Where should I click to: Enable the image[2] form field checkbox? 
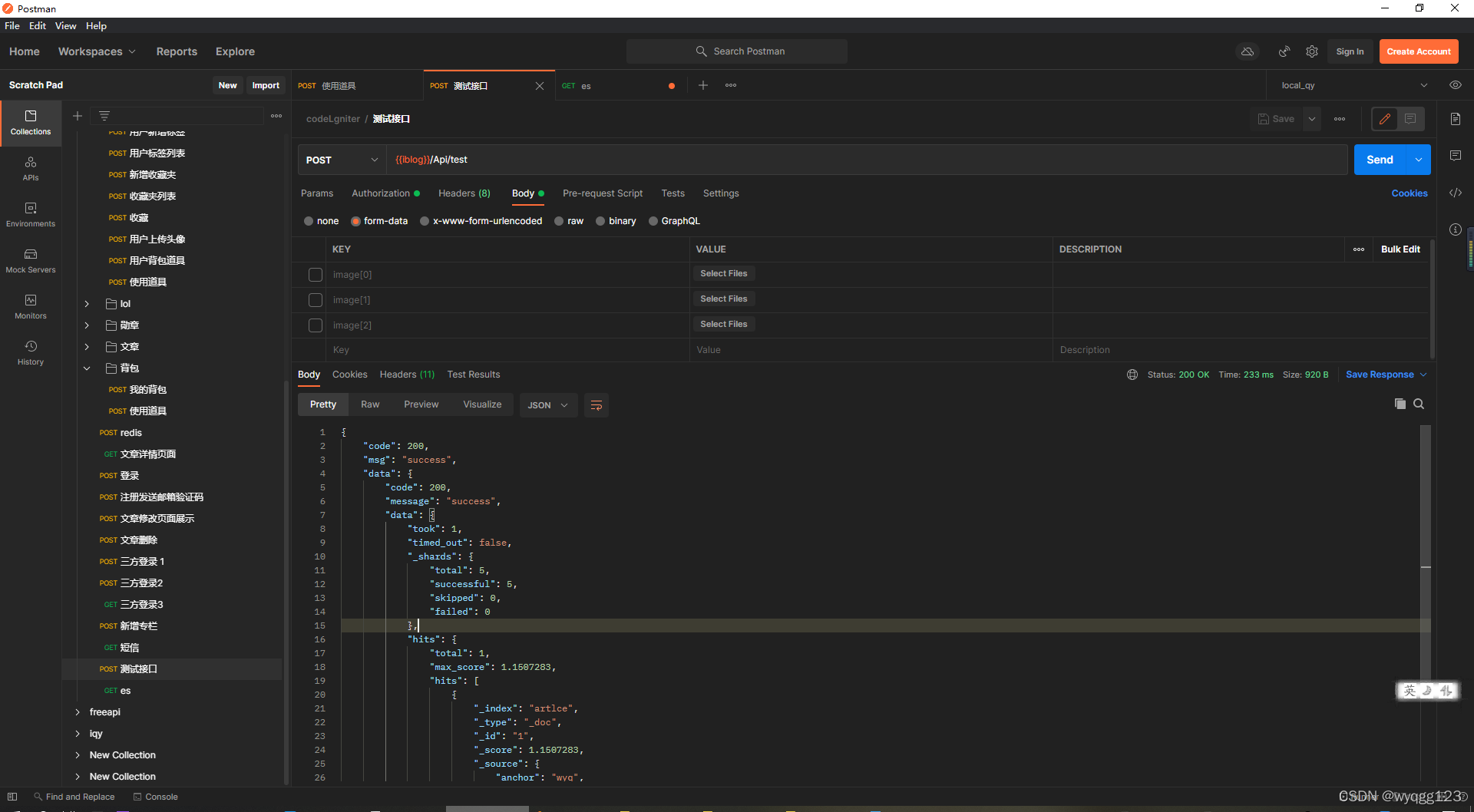tap(316, 325)
